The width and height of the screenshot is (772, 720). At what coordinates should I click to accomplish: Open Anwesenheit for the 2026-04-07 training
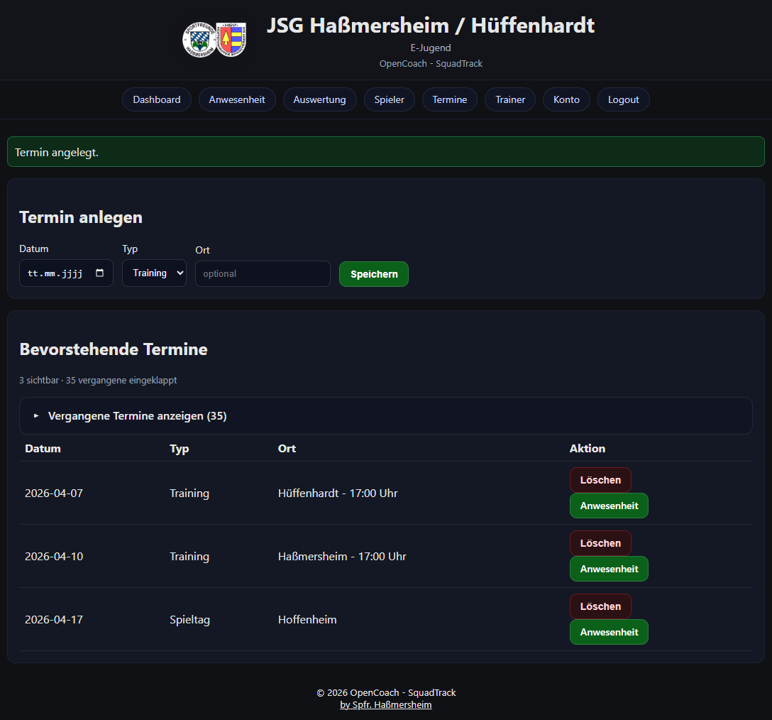click(x=609, y=505)
